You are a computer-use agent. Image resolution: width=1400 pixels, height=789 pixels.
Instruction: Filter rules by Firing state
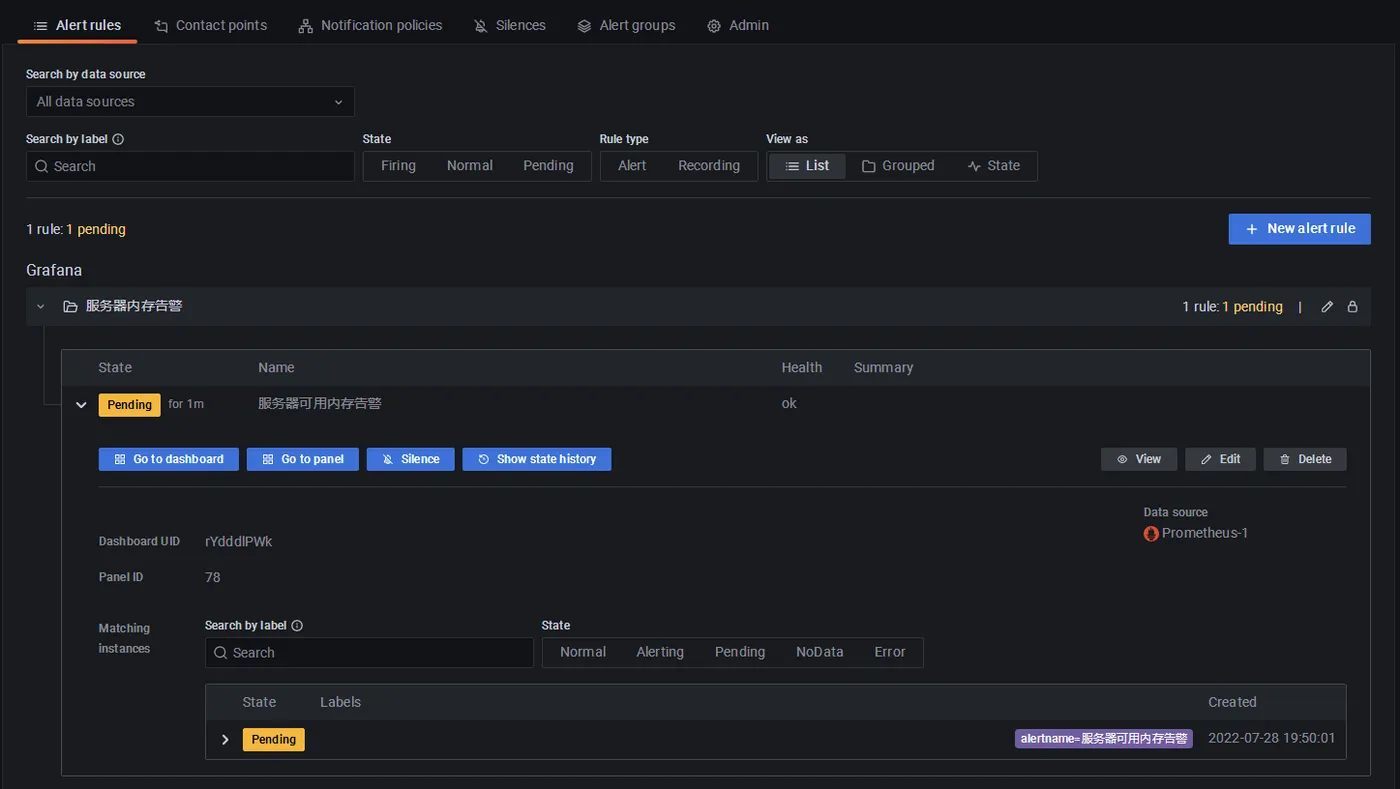398,166
